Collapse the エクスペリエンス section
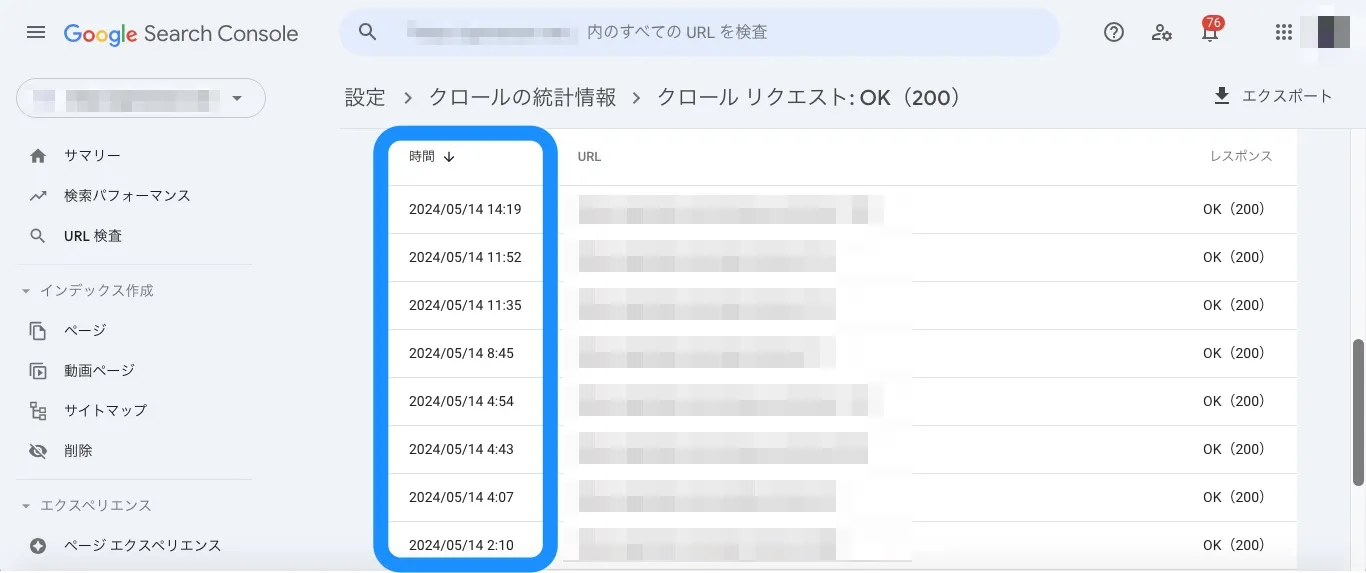 click(x=26, y=506)
